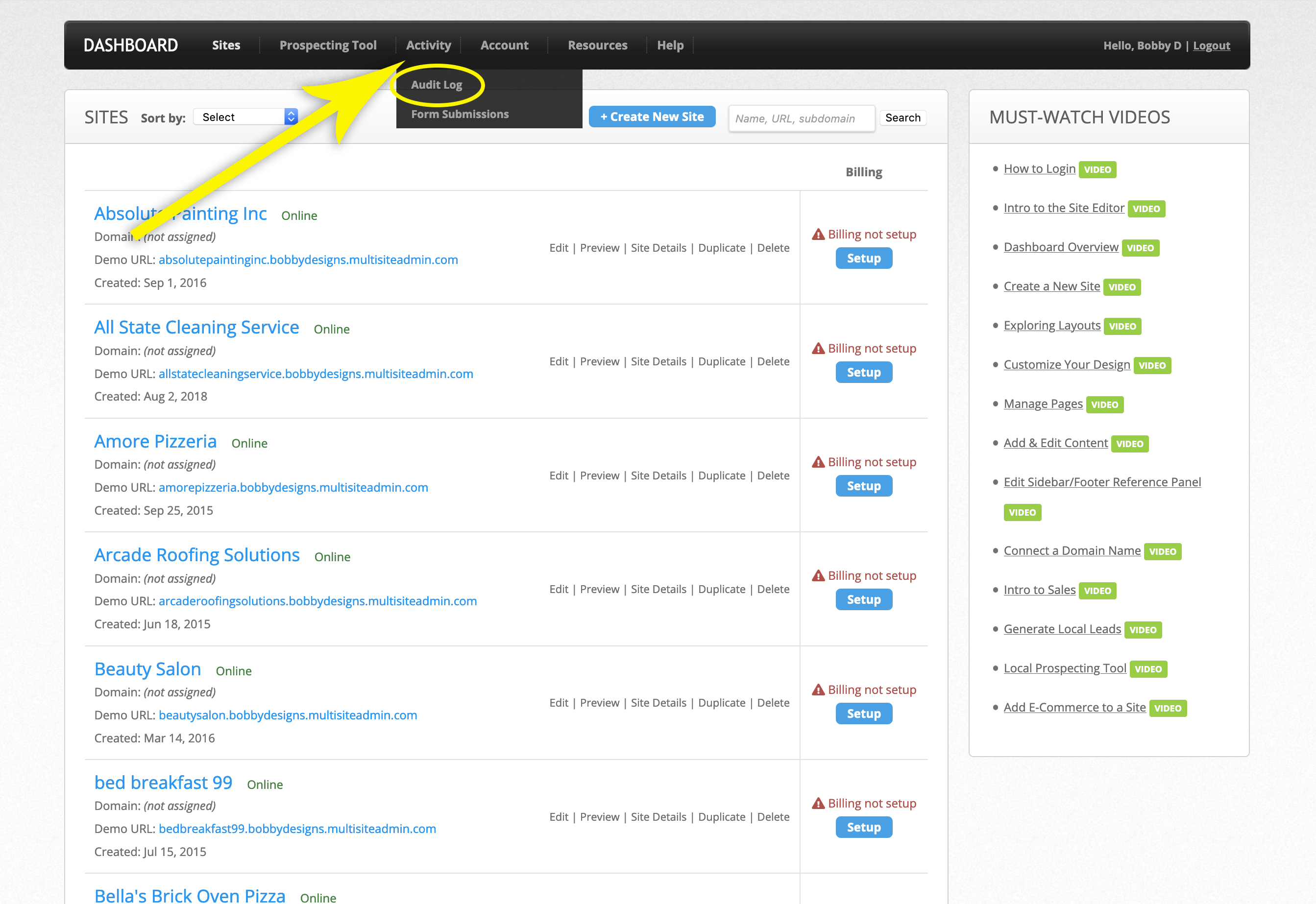Edit the Beauty Salon site
Viewport: 1316px width, 904px height.
(559, 703)
